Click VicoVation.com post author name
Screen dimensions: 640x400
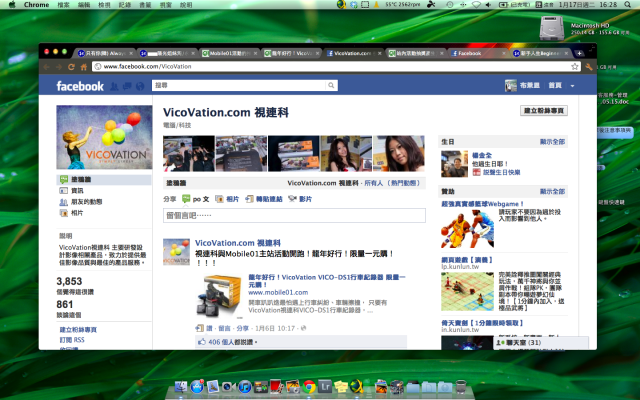pyautogui.click(x=238, y=243)
